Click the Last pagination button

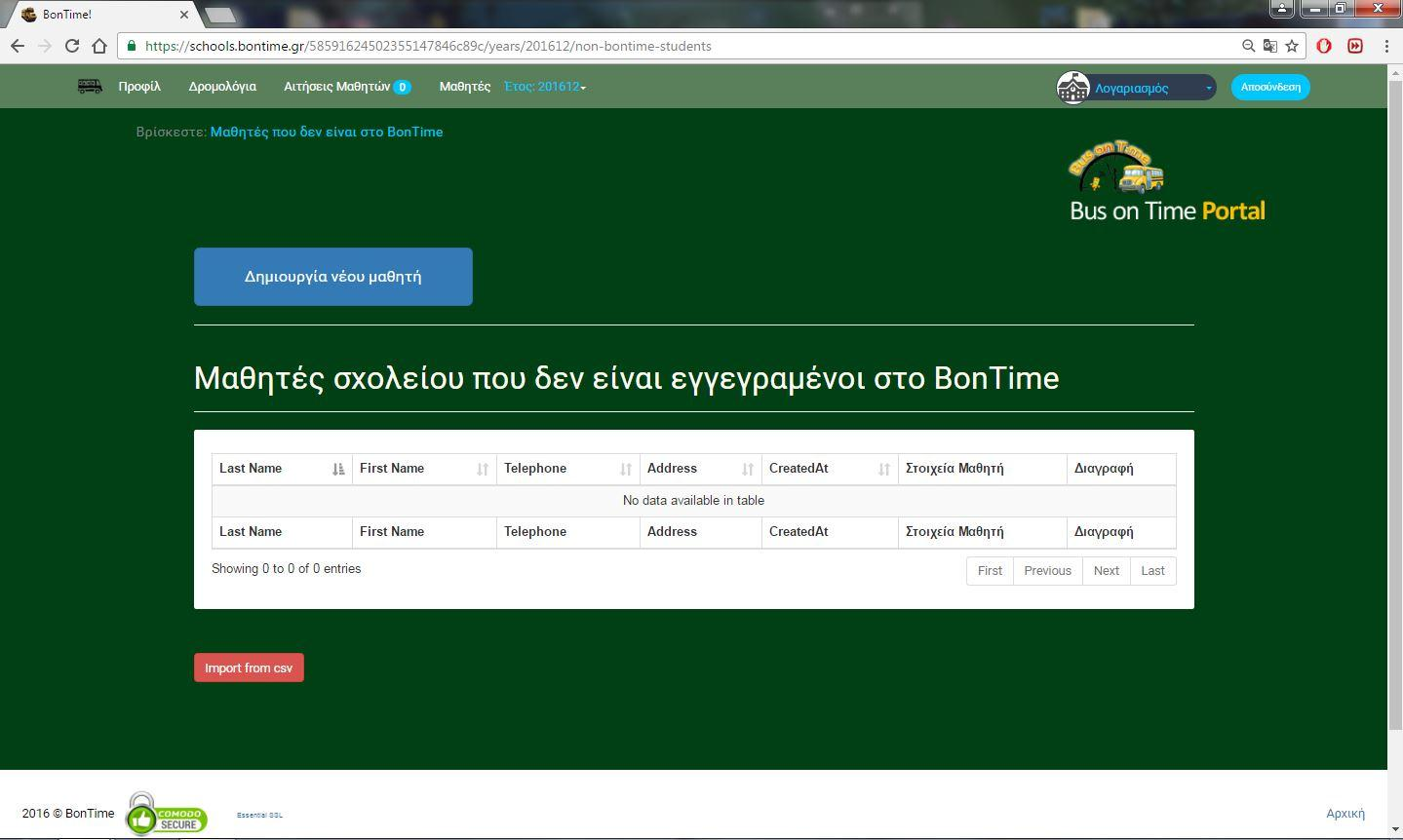(1152, 571)
